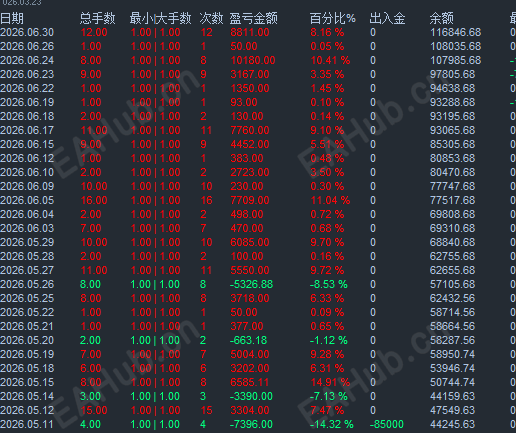This screenshot has width=516, height=433.
Task: Click percentage 9.72 %
Action: click(327, 270)
